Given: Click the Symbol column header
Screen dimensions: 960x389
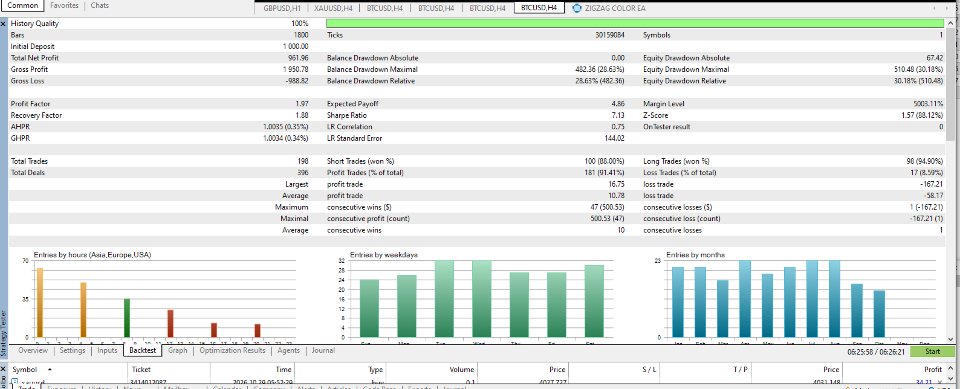Looking at the screenshot, I should coord(67,370).
